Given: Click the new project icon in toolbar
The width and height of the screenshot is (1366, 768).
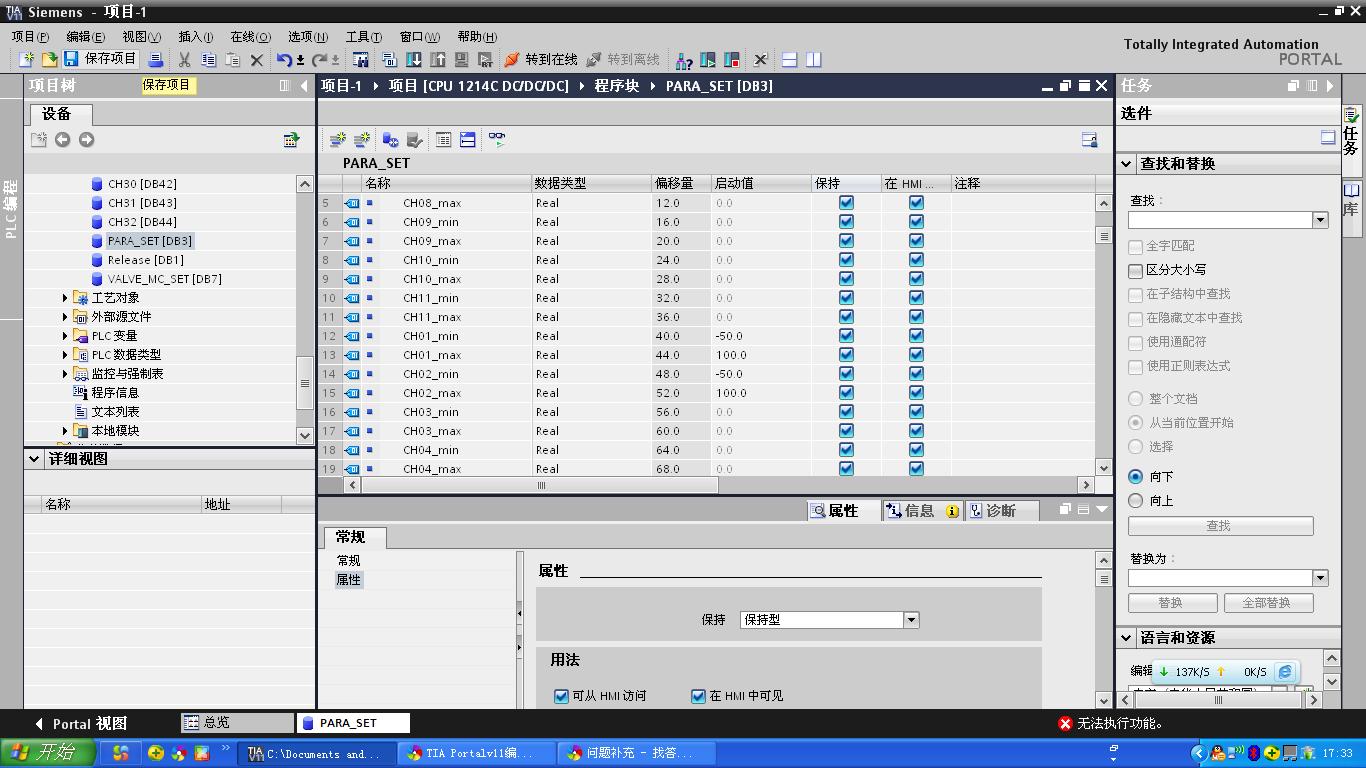Looking at the screenshot, I should click(x=27, y=60).
